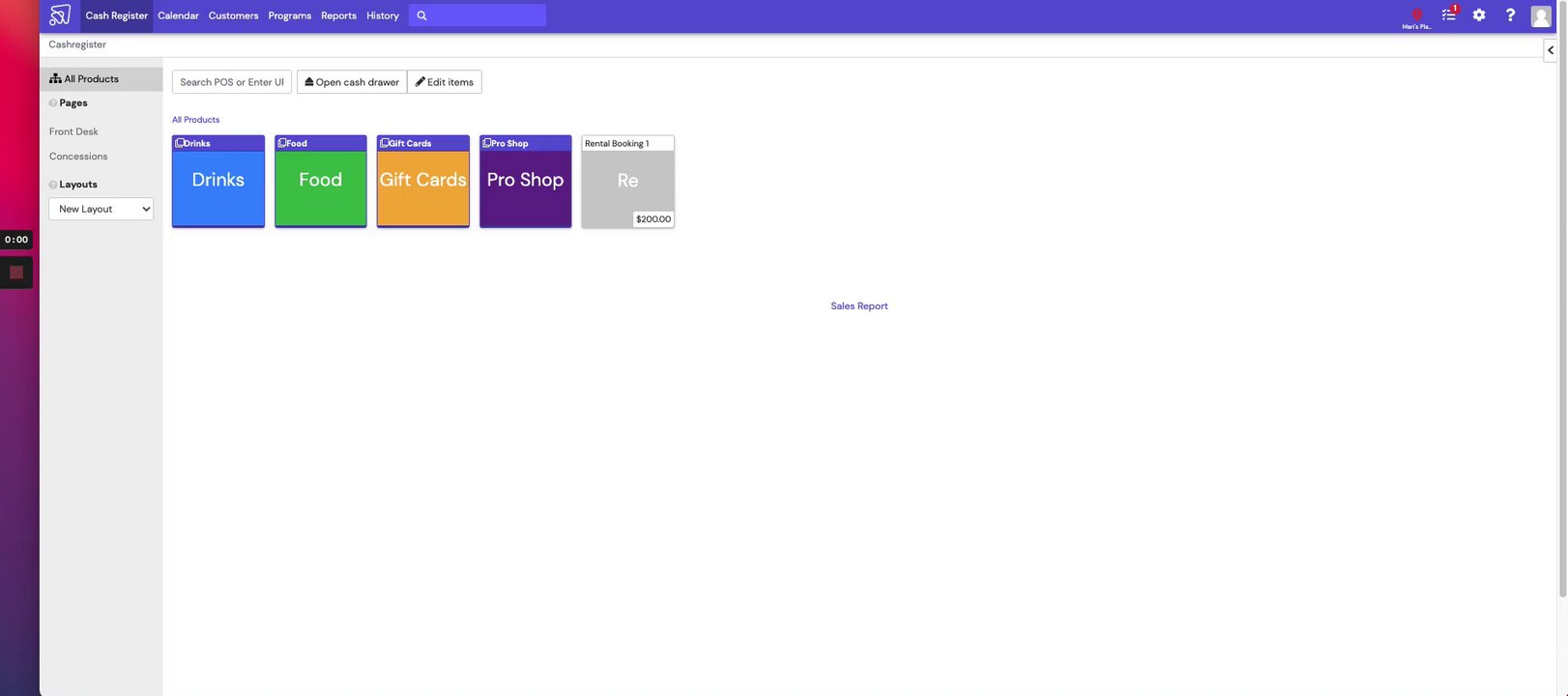1568x696 pixels.
Task: Open the Programs menu
Action: [289, 15]
